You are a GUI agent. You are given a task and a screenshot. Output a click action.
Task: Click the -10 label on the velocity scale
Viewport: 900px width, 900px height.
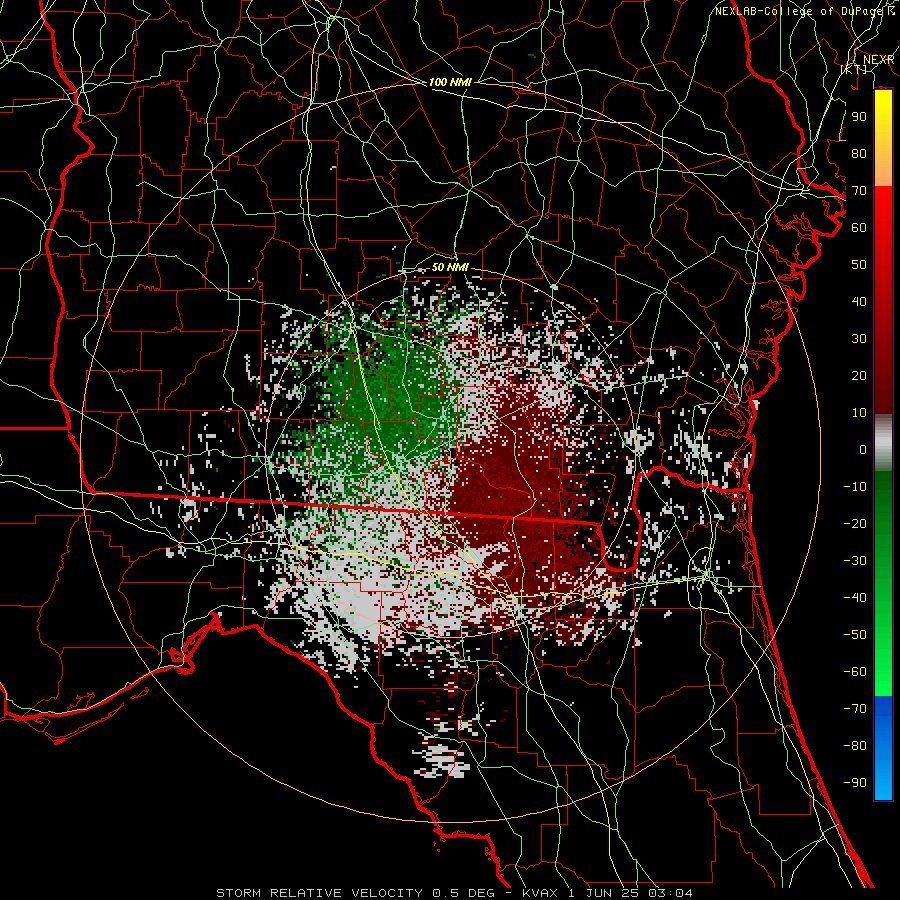point(855,487)
